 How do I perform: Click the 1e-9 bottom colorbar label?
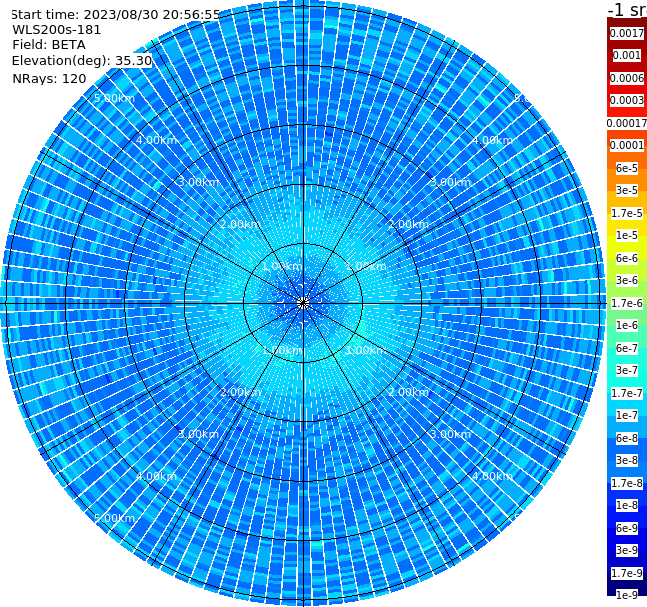[x=627, y=595]
